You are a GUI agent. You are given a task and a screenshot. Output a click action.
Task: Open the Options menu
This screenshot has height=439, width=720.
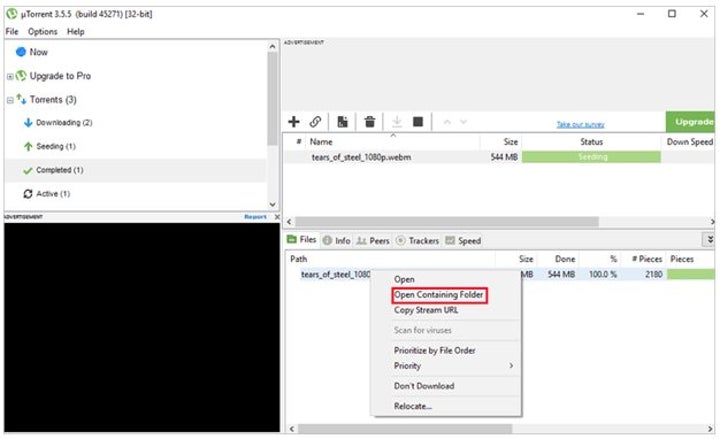42,32
